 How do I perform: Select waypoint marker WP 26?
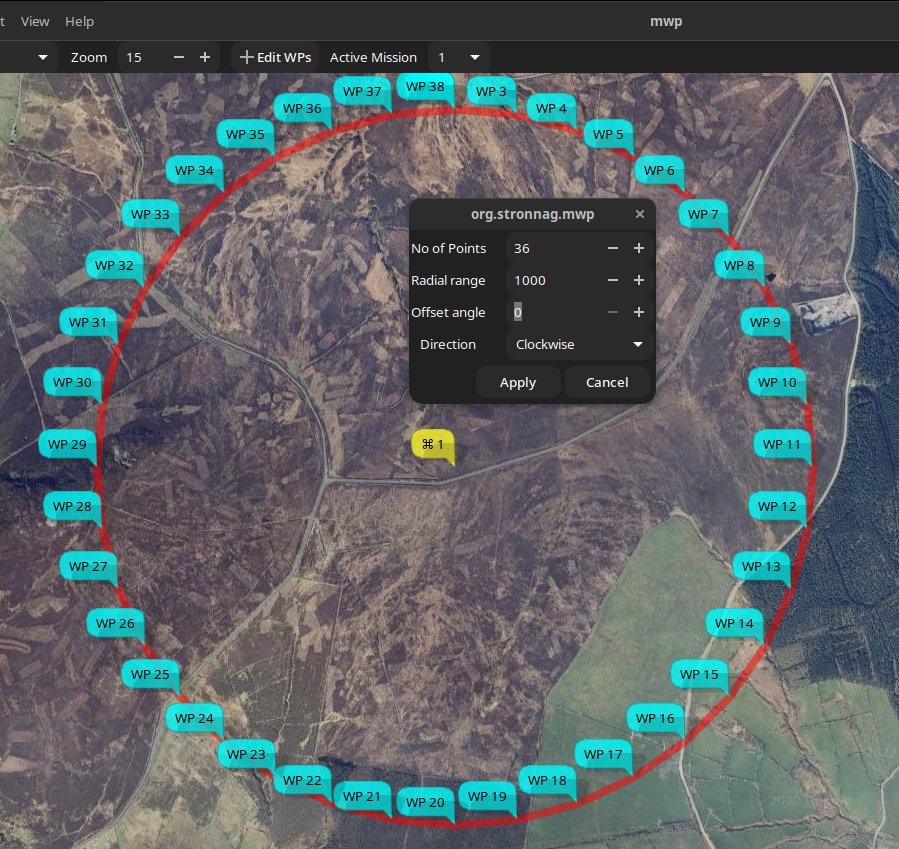tap(115, 623)
